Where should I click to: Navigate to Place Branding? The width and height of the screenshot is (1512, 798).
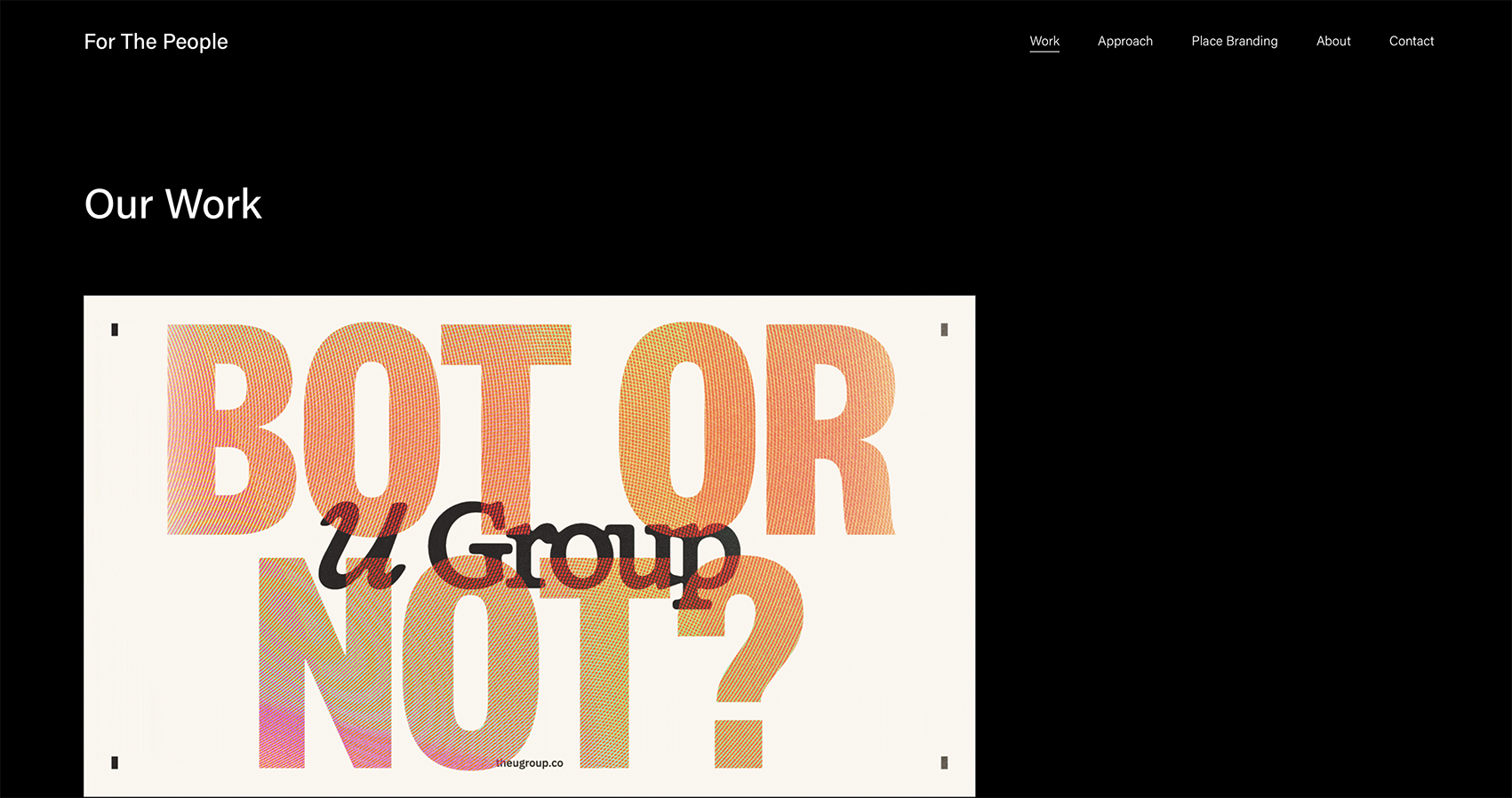(x=1235, y=41)
